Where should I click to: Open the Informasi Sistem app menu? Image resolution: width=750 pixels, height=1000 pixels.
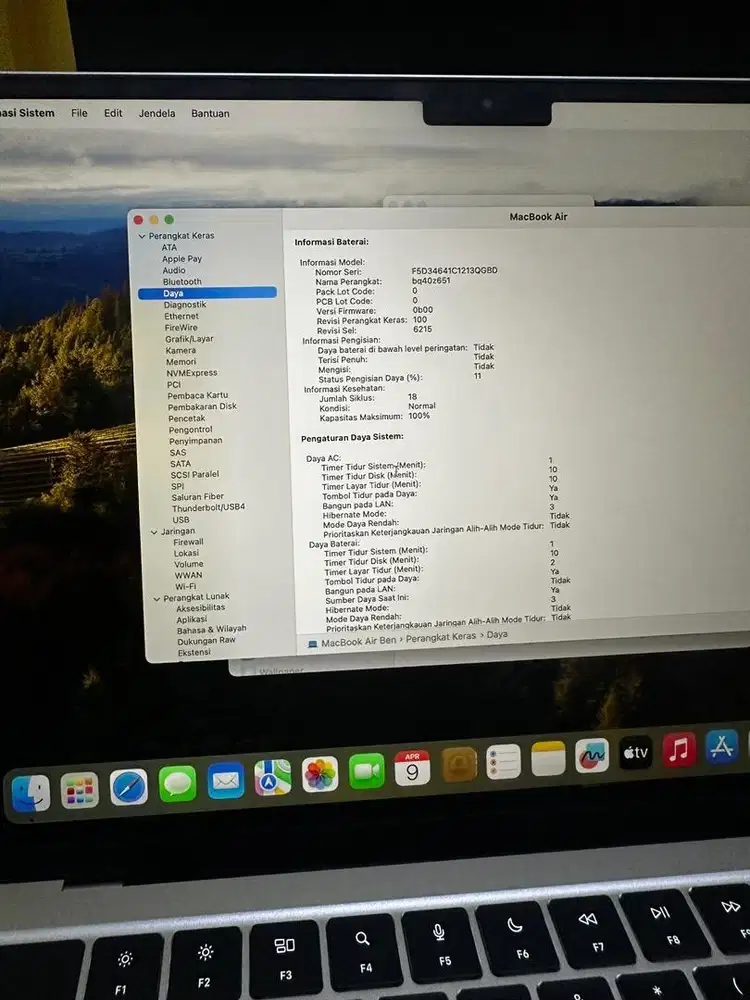tap(27, 113)
